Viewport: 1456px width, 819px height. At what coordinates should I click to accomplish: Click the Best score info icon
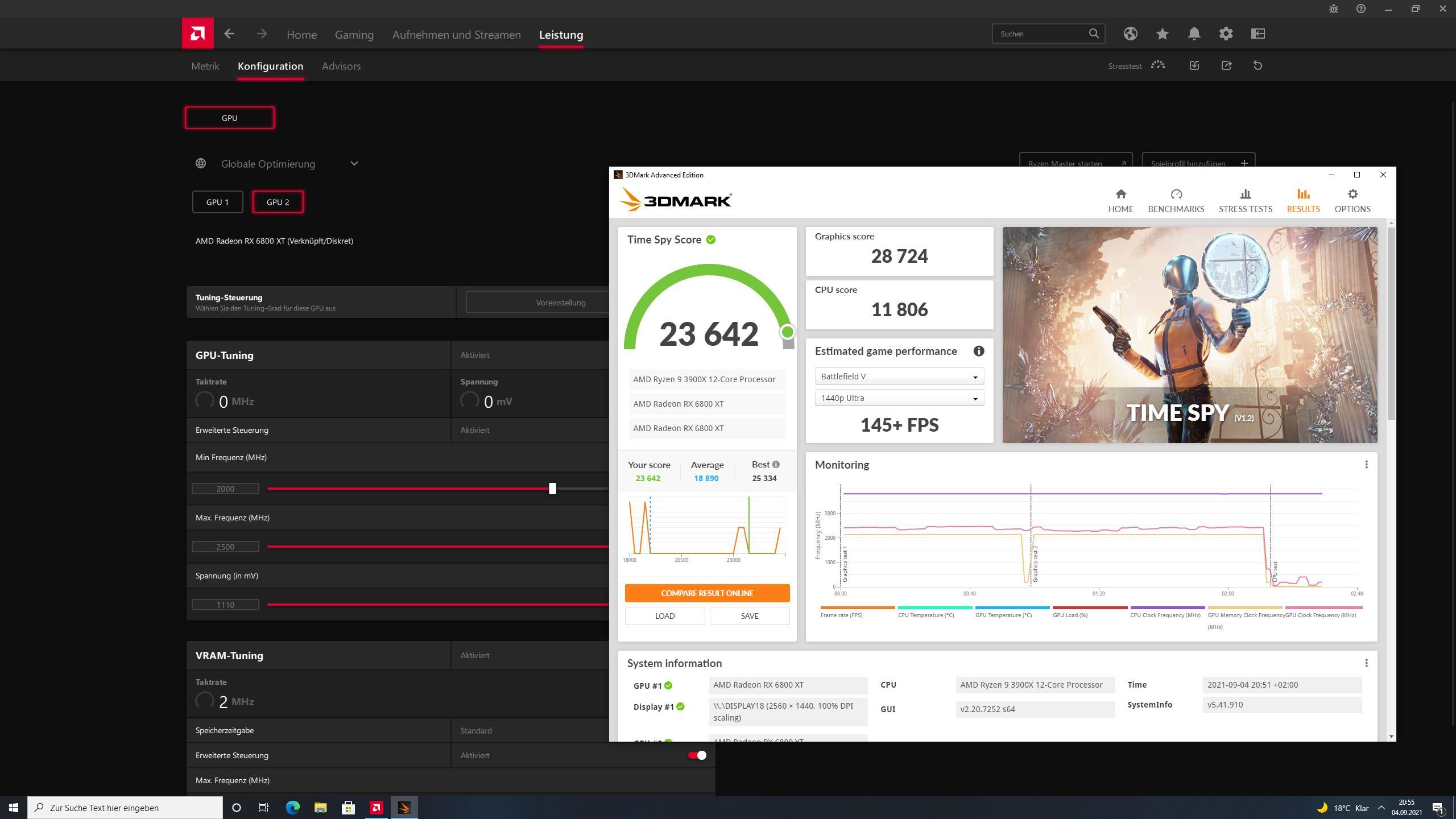(x=776, y=465)
